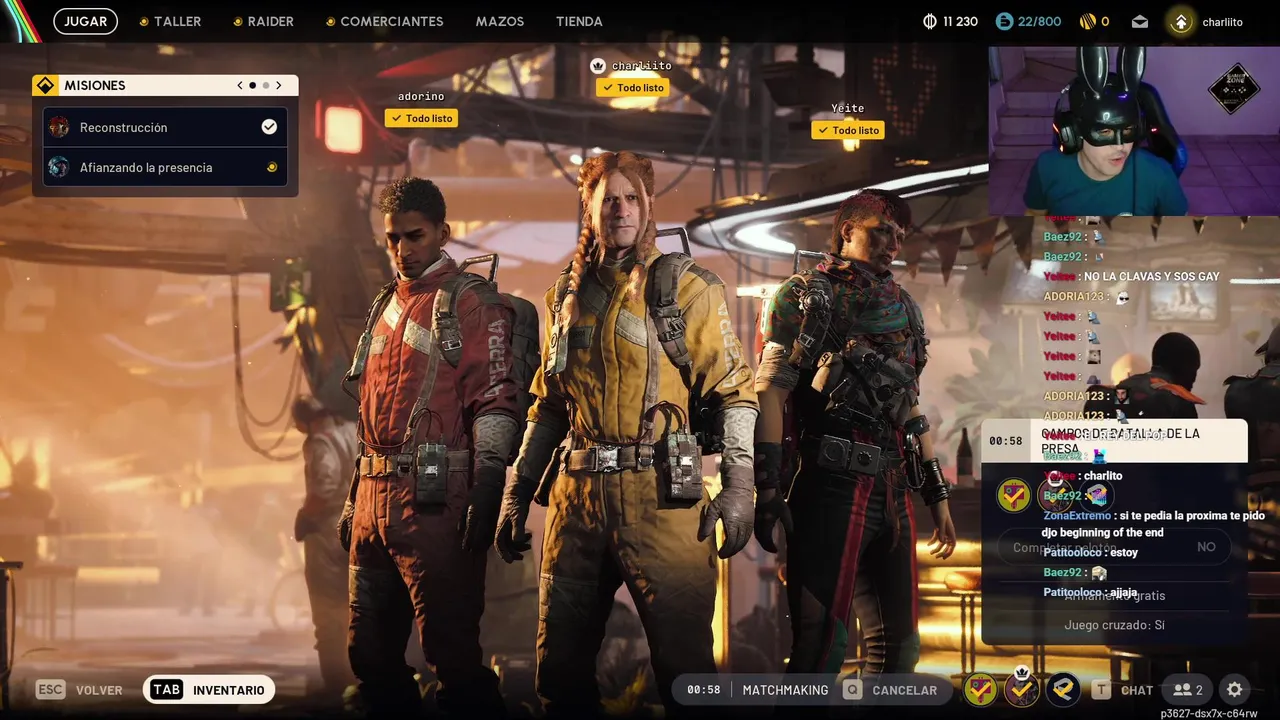Click the Yeite player name
The width and height of the screenshot is (1280, 720).
point(848,108)
